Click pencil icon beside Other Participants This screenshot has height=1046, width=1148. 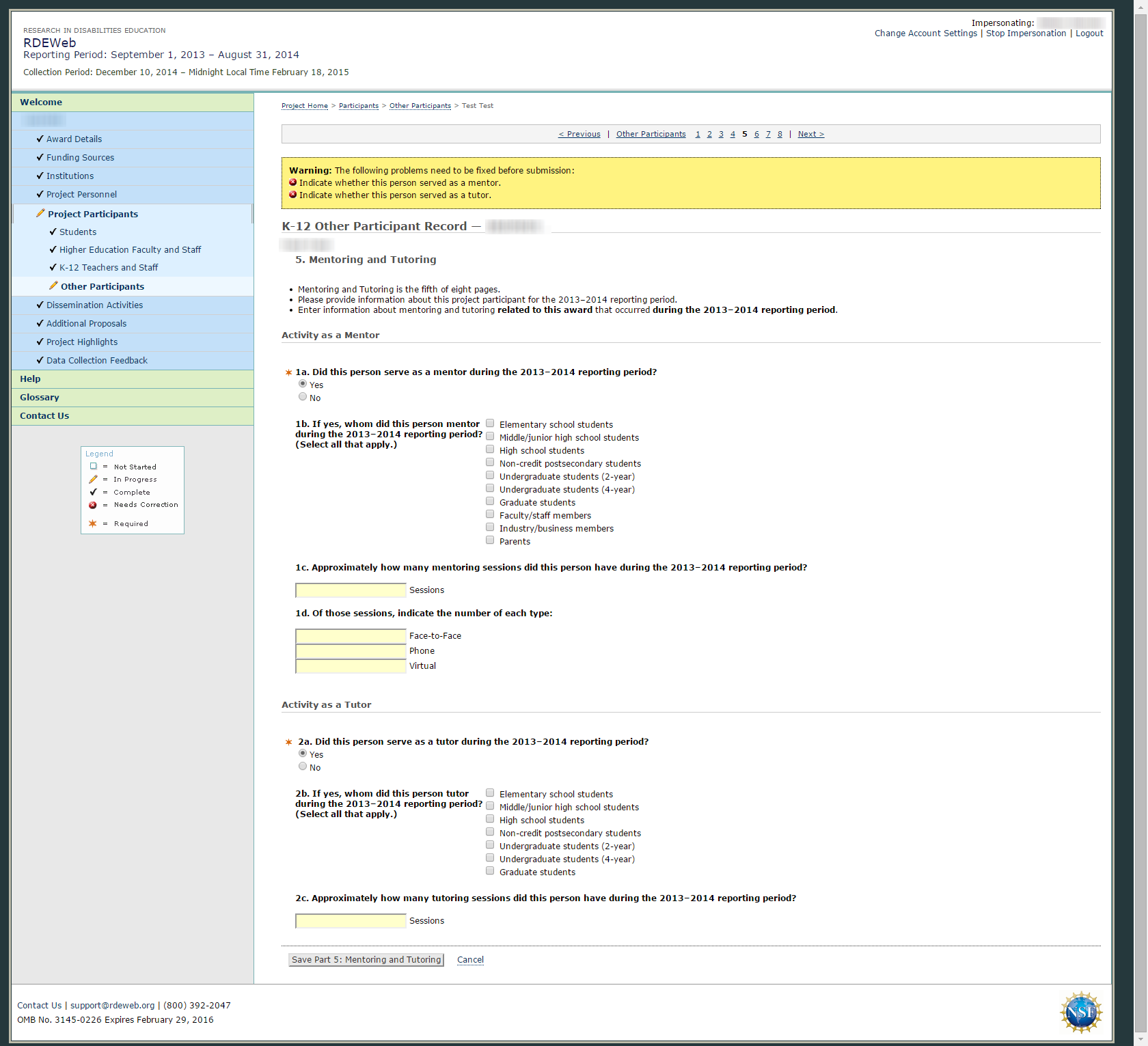click(x=53, y=286)
